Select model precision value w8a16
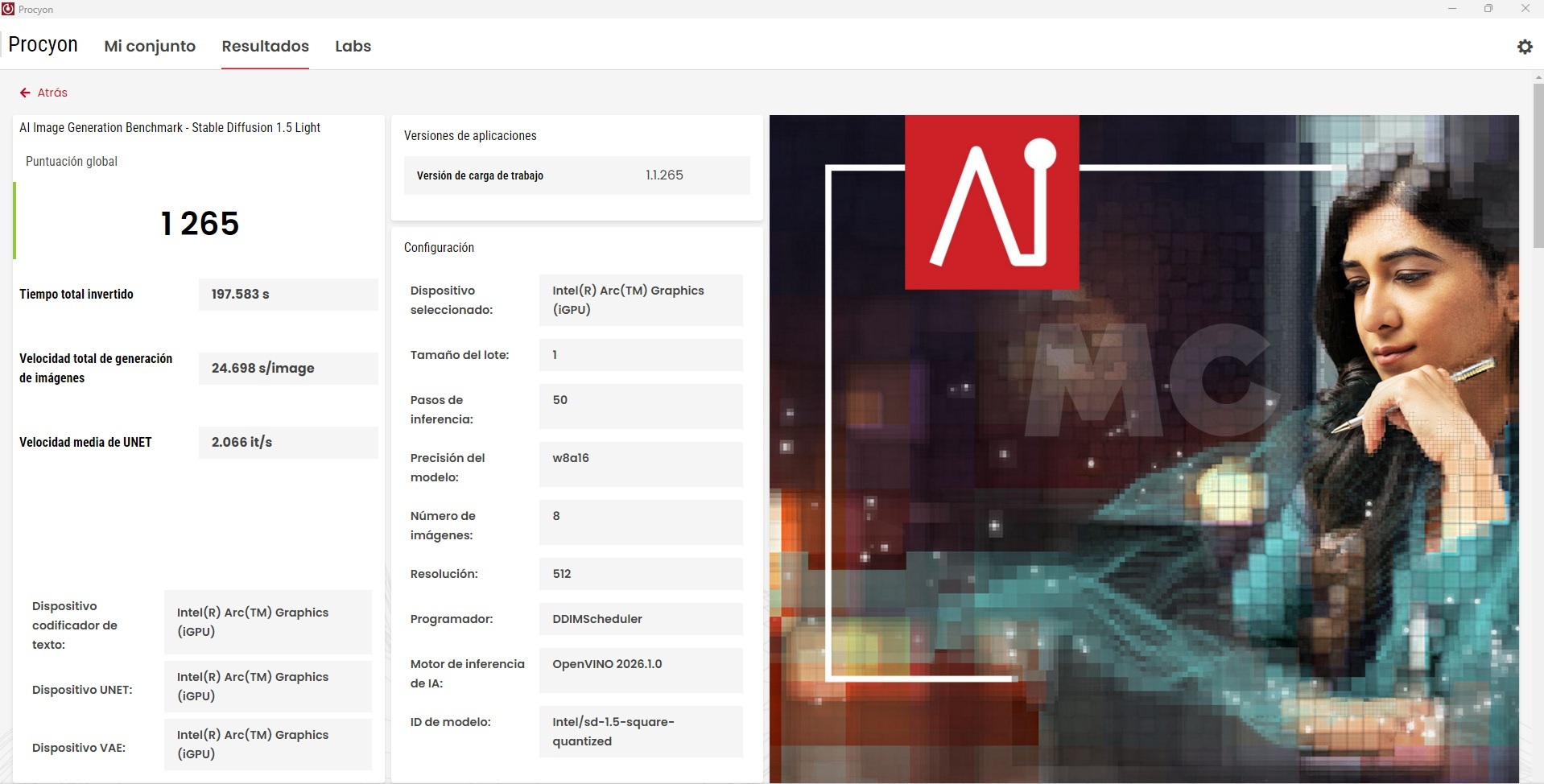1544x784 pixels. click(x=641, y=464)
